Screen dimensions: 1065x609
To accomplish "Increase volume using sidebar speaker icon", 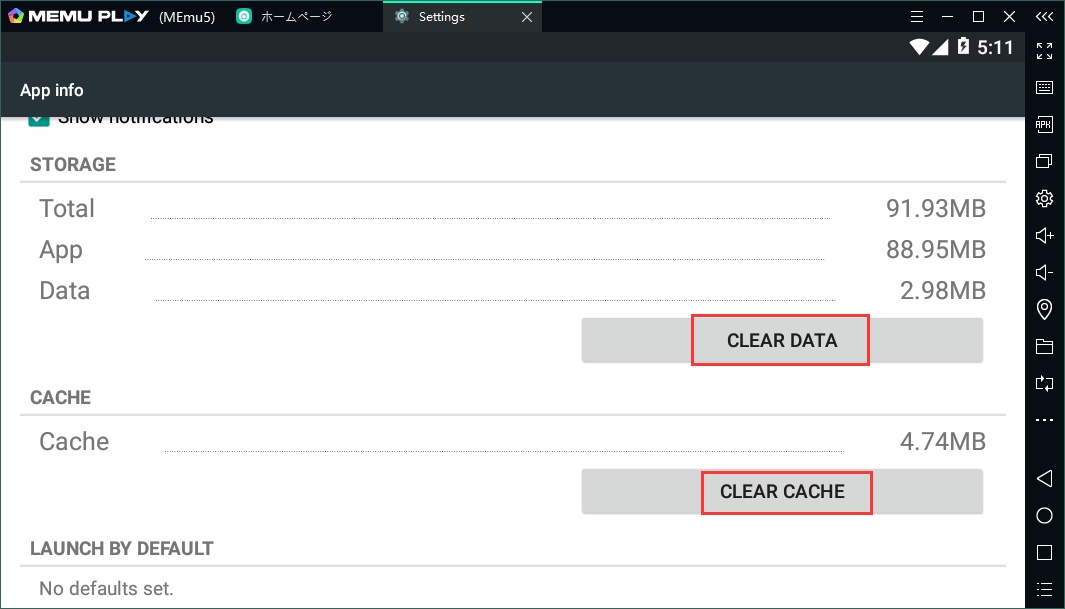I will pyautogui.click(x=1044, y=235).
